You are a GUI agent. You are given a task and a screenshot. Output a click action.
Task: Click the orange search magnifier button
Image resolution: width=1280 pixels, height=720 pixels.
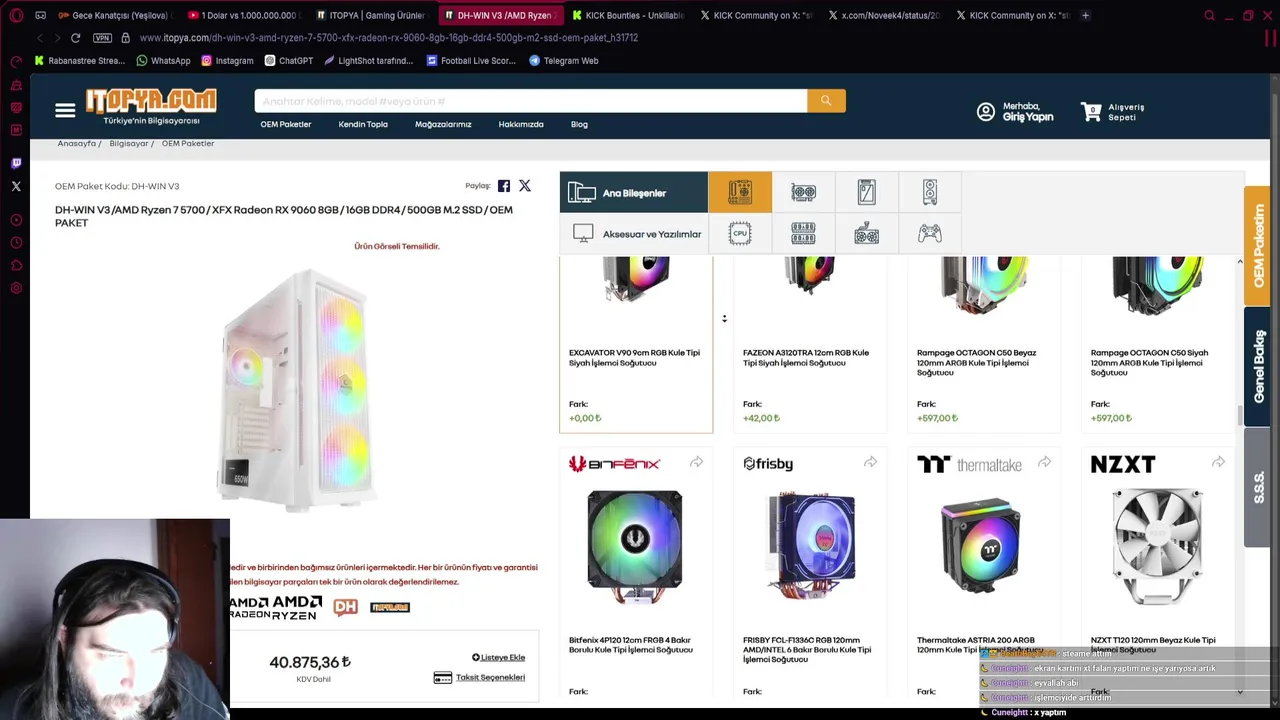tap(826, 101)
